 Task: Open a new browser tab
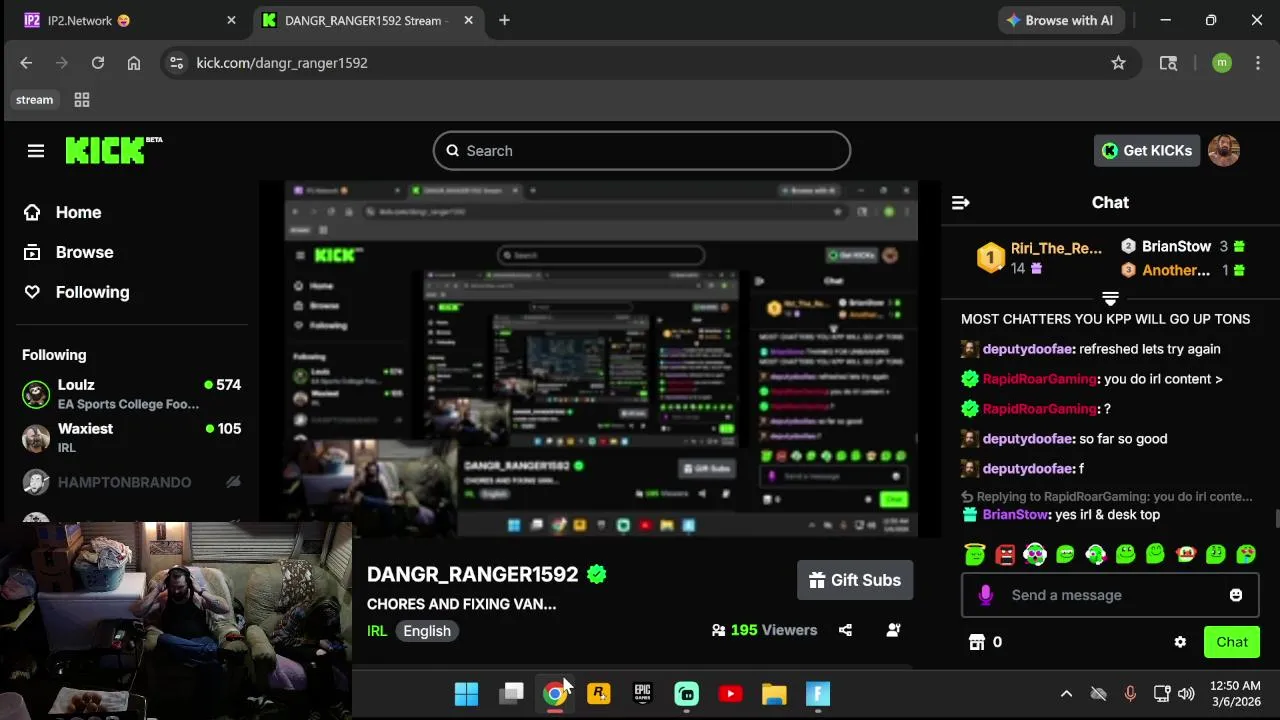pos(504,20)
